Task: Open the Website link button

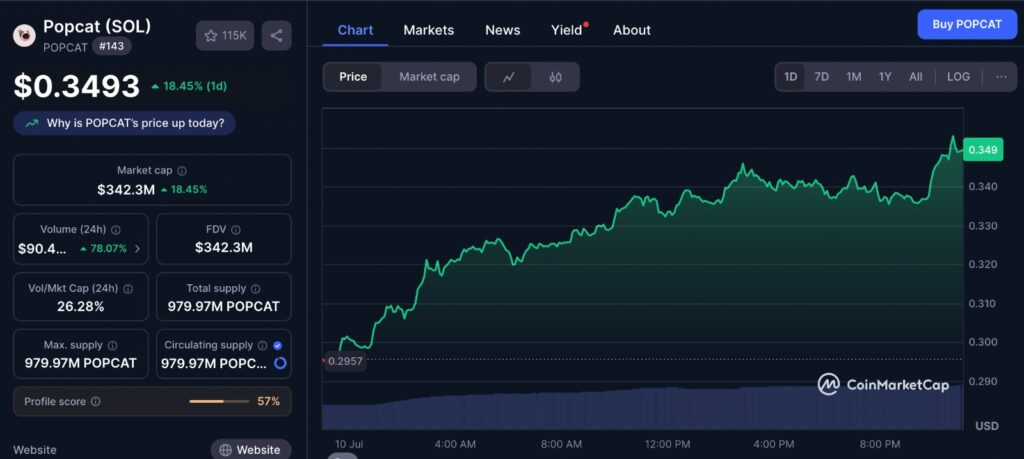Action: pyautogui.click(x=251, y=450)
